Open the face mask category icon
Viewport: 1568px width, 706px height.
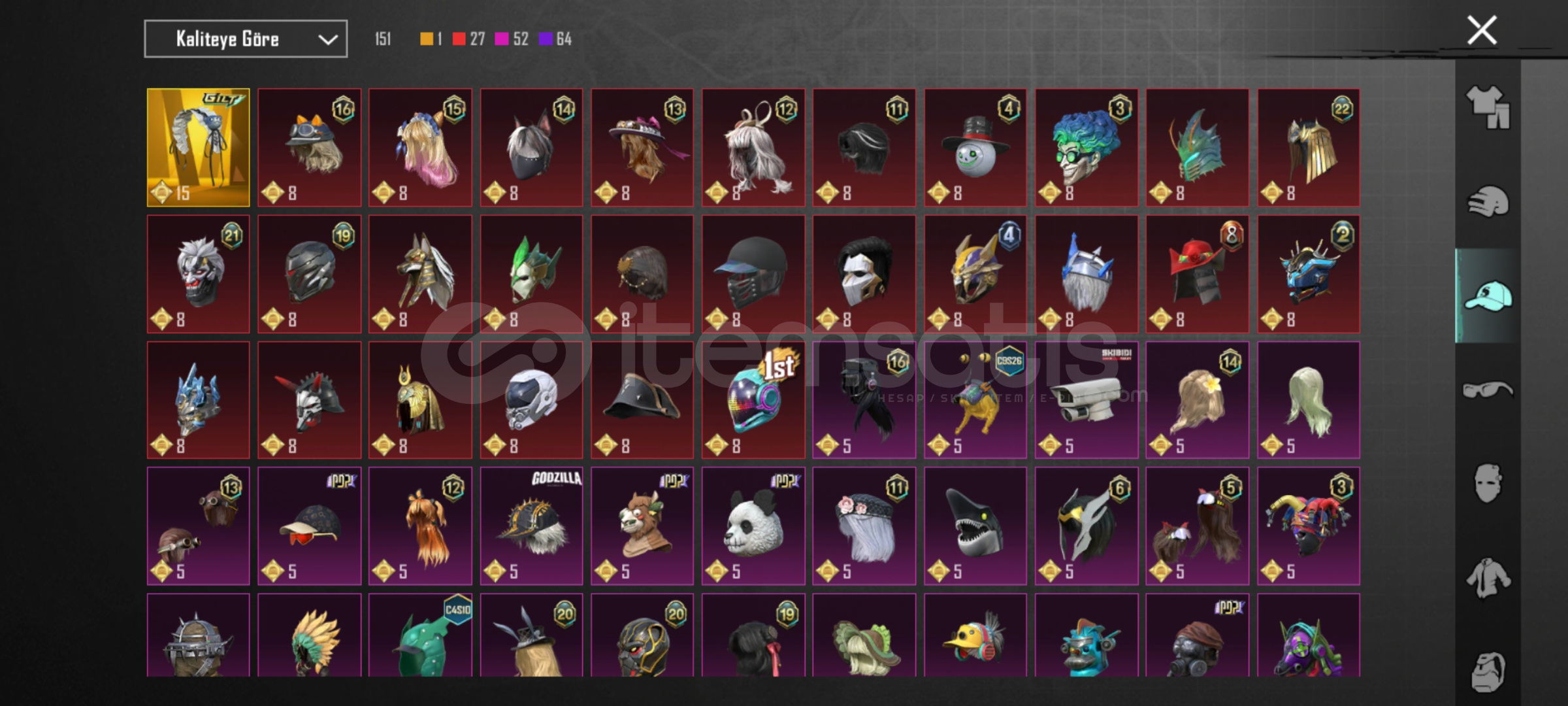1488,484
